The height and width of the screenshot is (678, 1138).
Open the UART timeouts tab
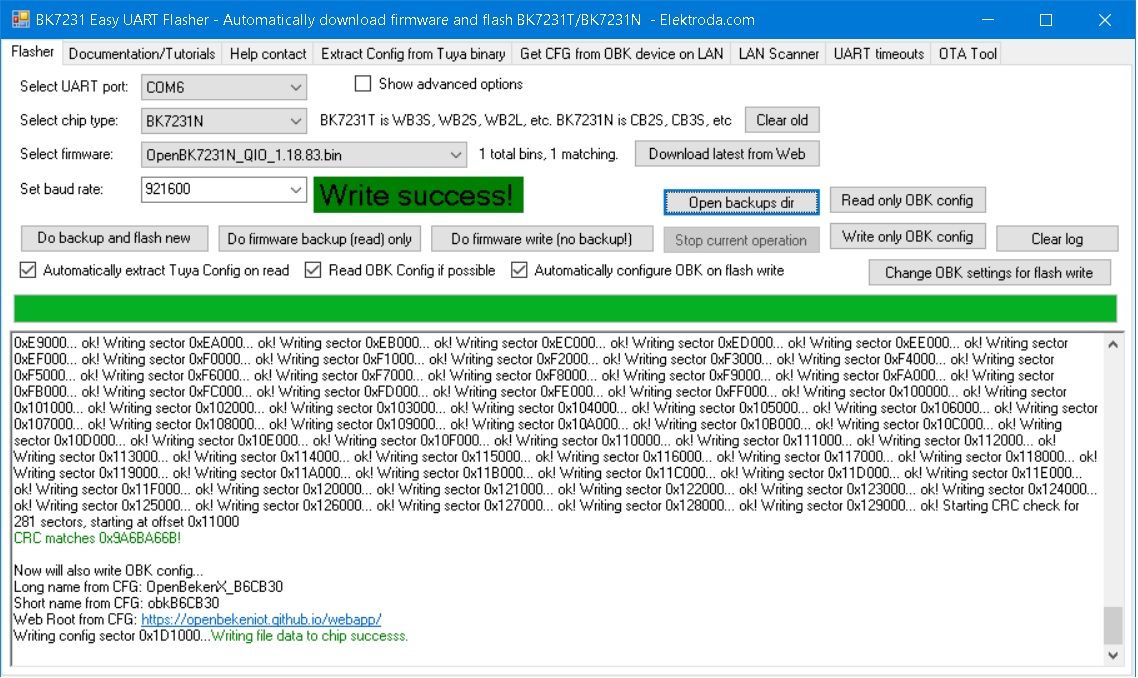[x=878, y=54]
